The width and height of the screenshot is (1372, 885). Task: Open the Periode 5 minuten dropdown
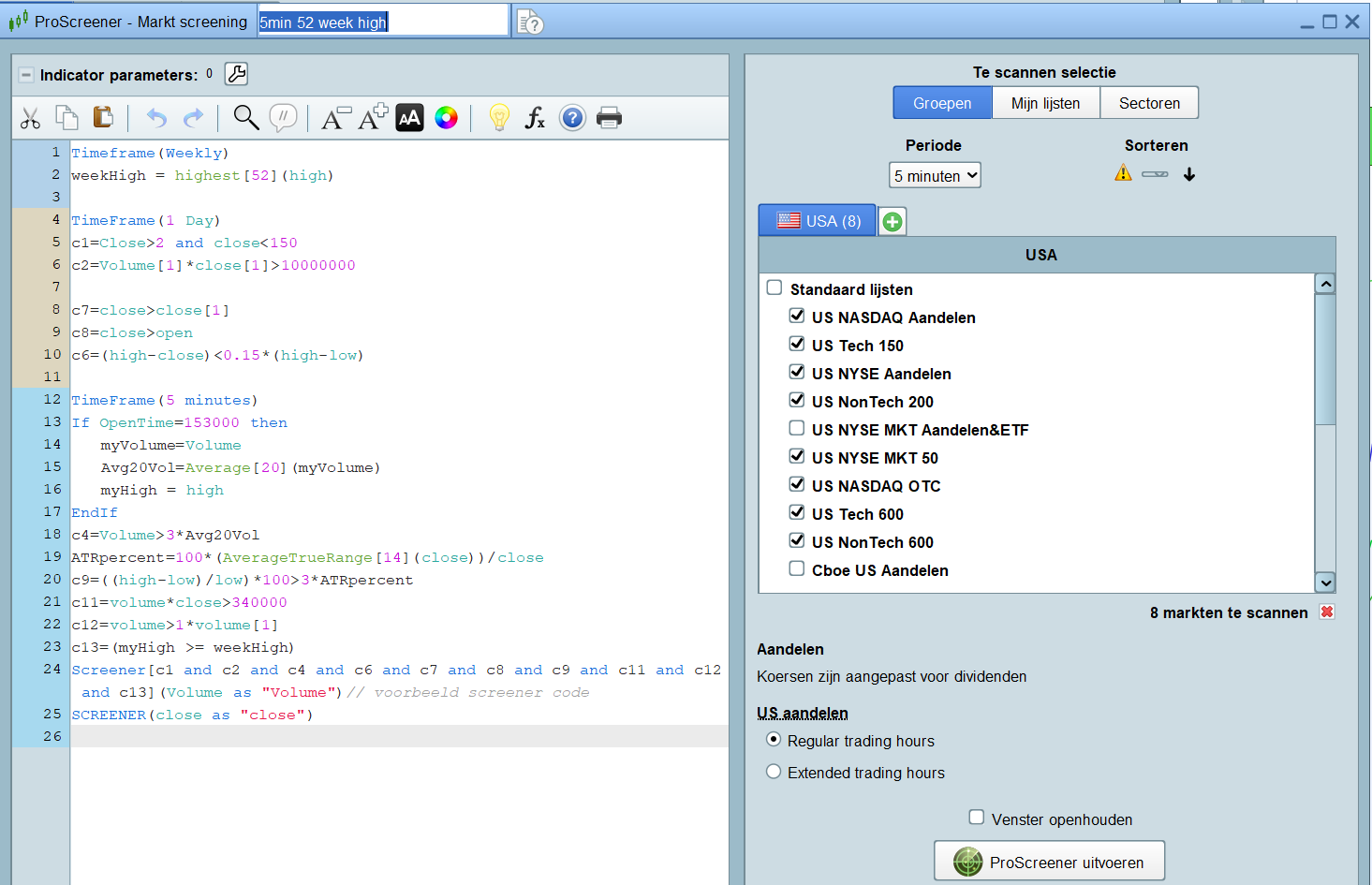935,175
